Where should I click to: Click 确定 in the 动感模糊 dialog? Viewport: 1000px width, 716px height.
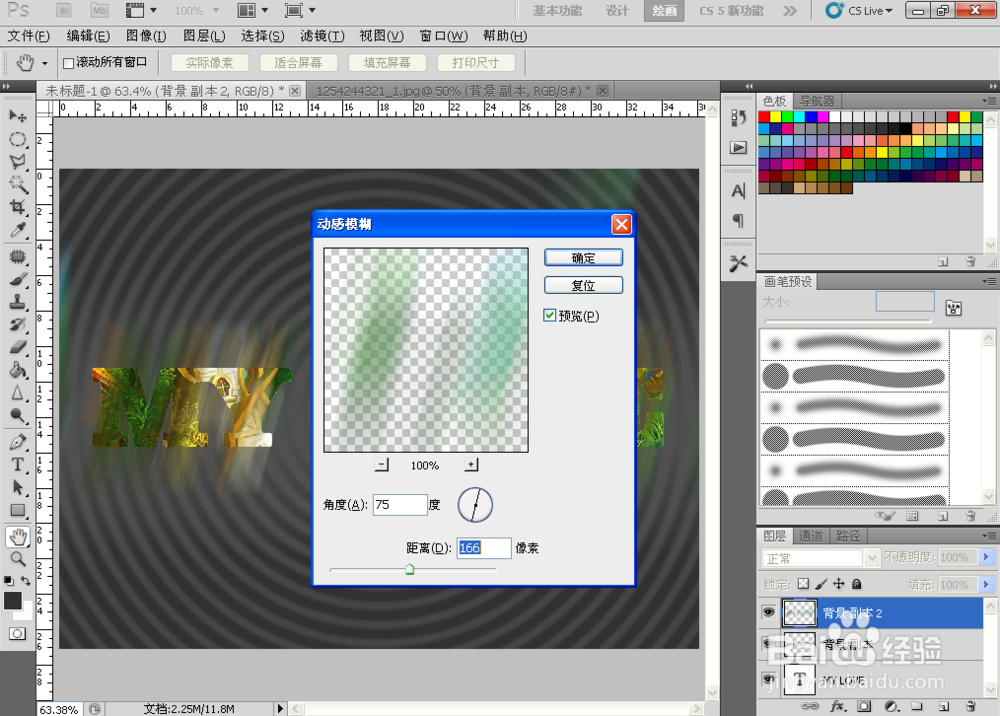coord(583,257)
